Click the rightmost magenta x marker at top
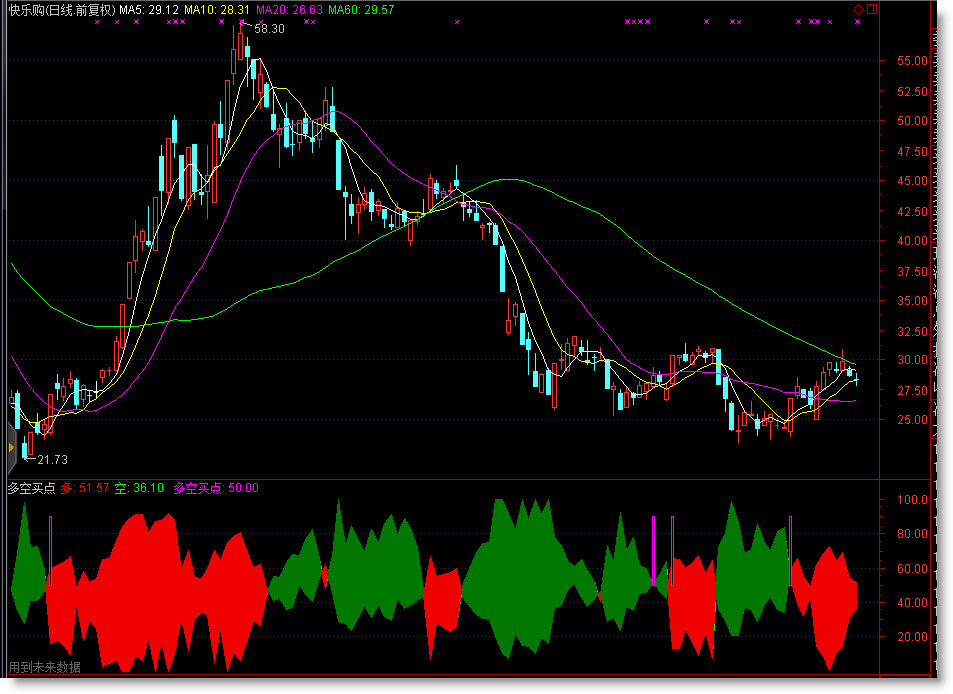 pyautogui.click(x=857, y=21)
